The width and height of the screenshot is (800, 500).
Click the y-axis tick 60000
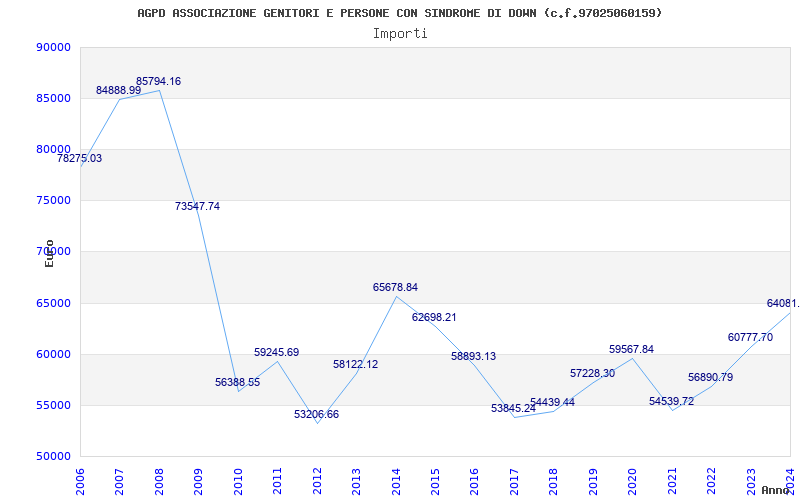click(53, 355)
